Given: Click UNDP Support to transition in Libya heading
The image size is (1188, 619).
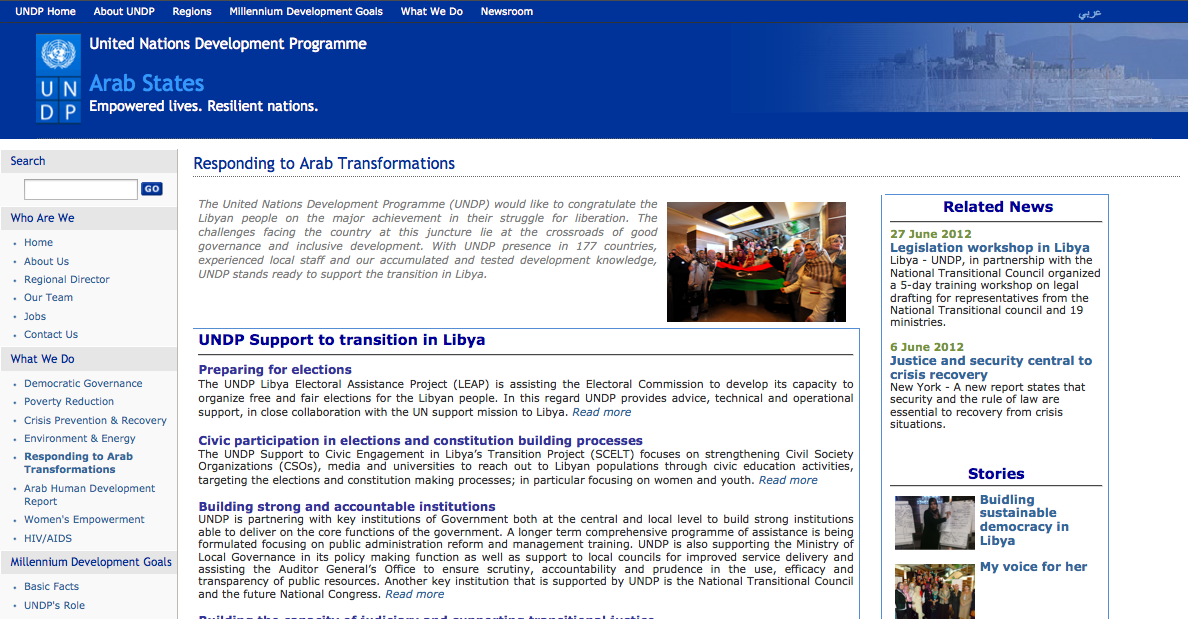Looking at the screenshot, I should coord(342,340).
